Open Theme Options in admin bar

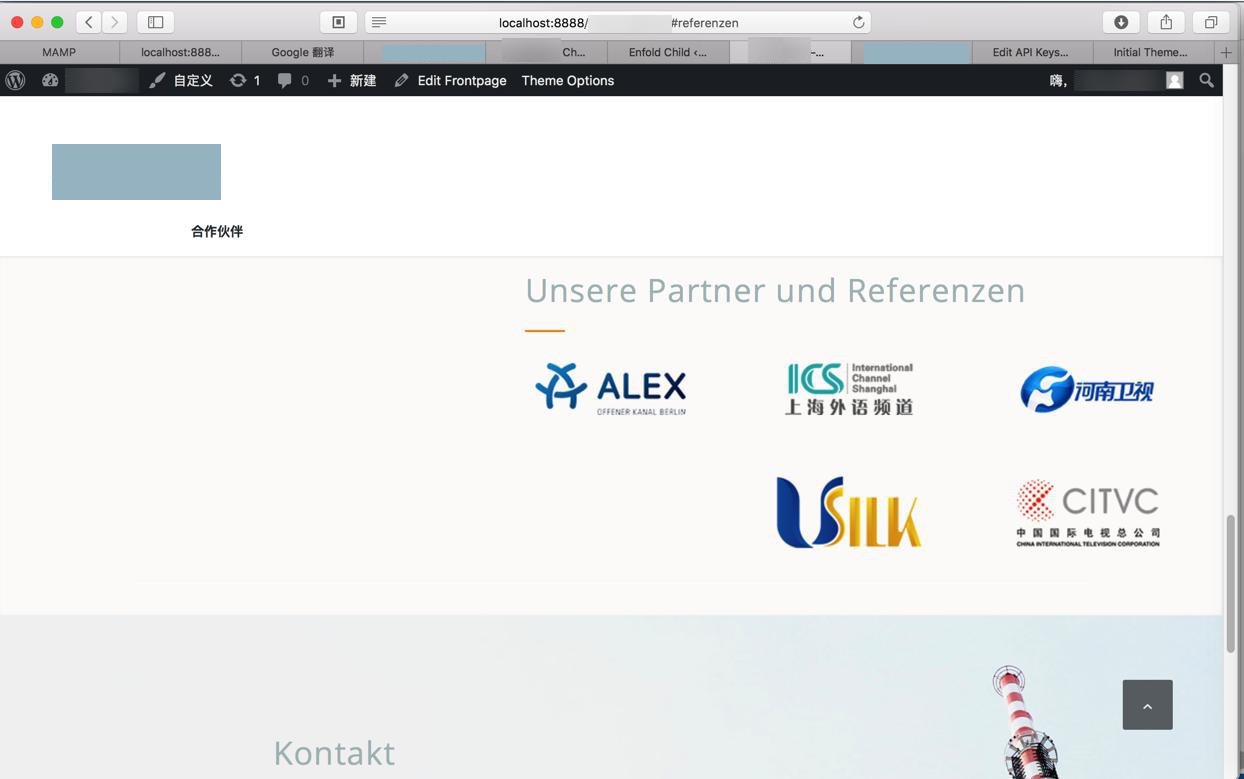pos(568,80)
